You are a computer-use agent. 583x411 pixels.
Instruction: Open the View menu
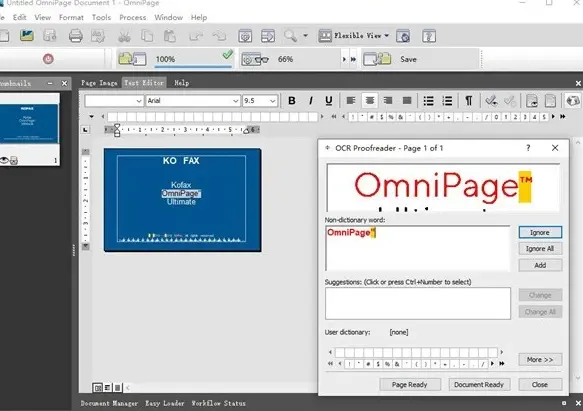tap(42, 17)
